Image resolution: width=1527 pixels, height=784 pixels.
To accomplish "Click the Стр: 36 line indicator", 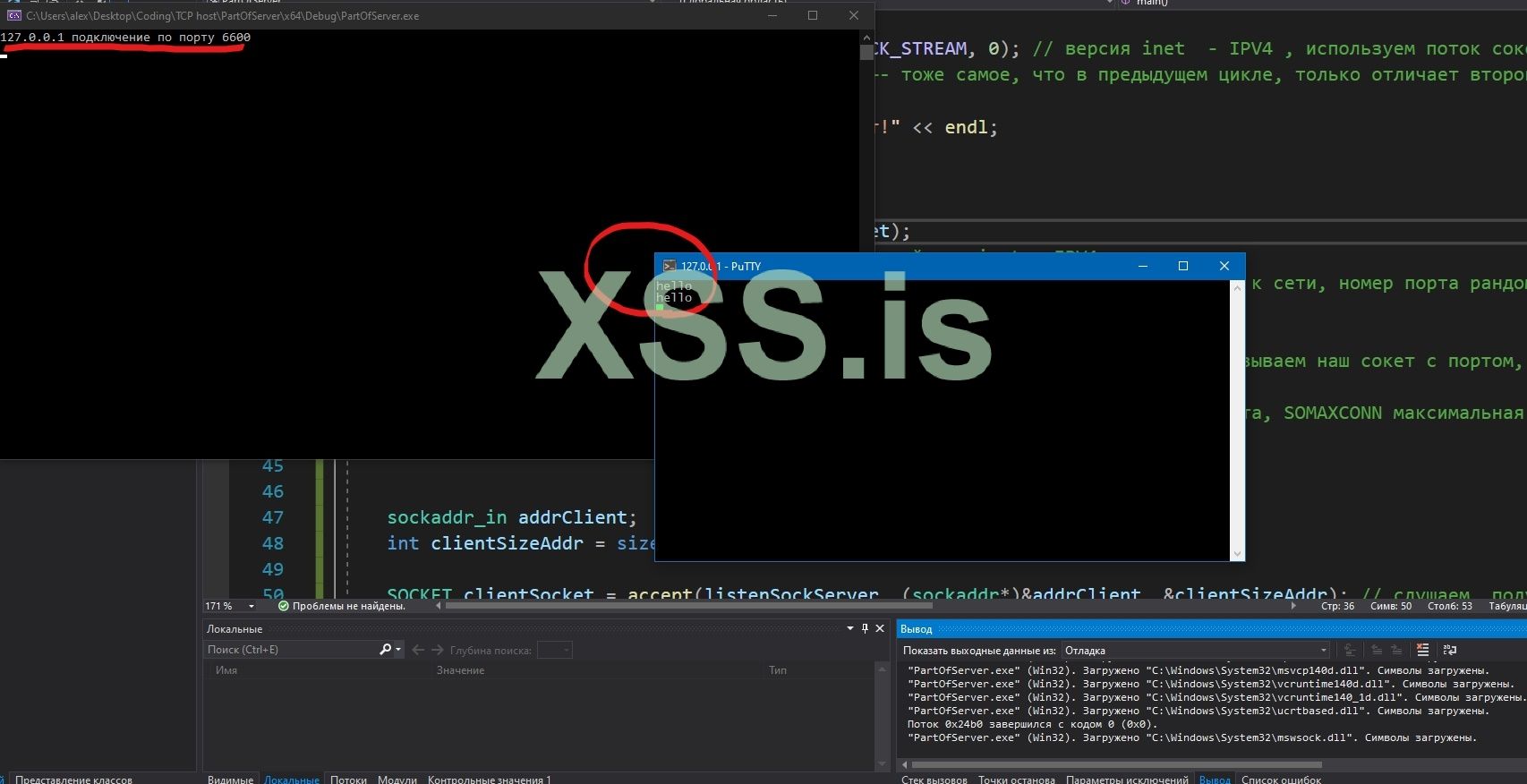I will [x=1337, y=606].
